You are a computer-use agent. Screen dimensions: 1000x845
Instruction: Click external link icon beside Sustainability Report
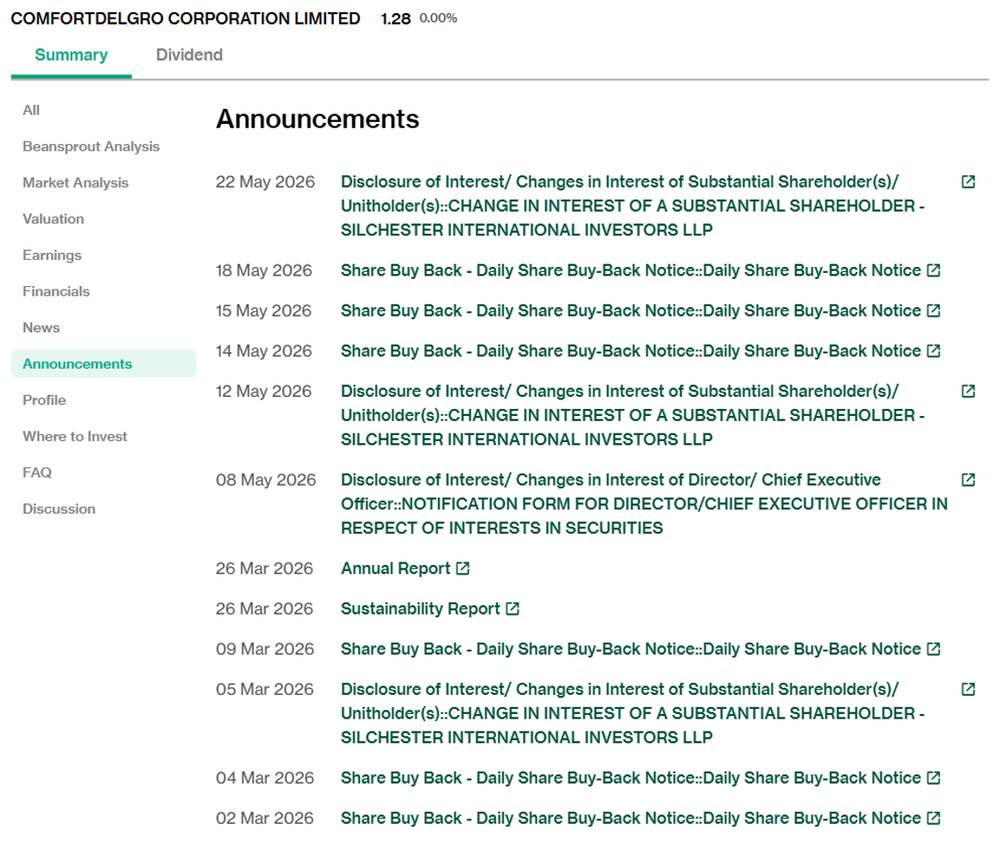[512, 608]
